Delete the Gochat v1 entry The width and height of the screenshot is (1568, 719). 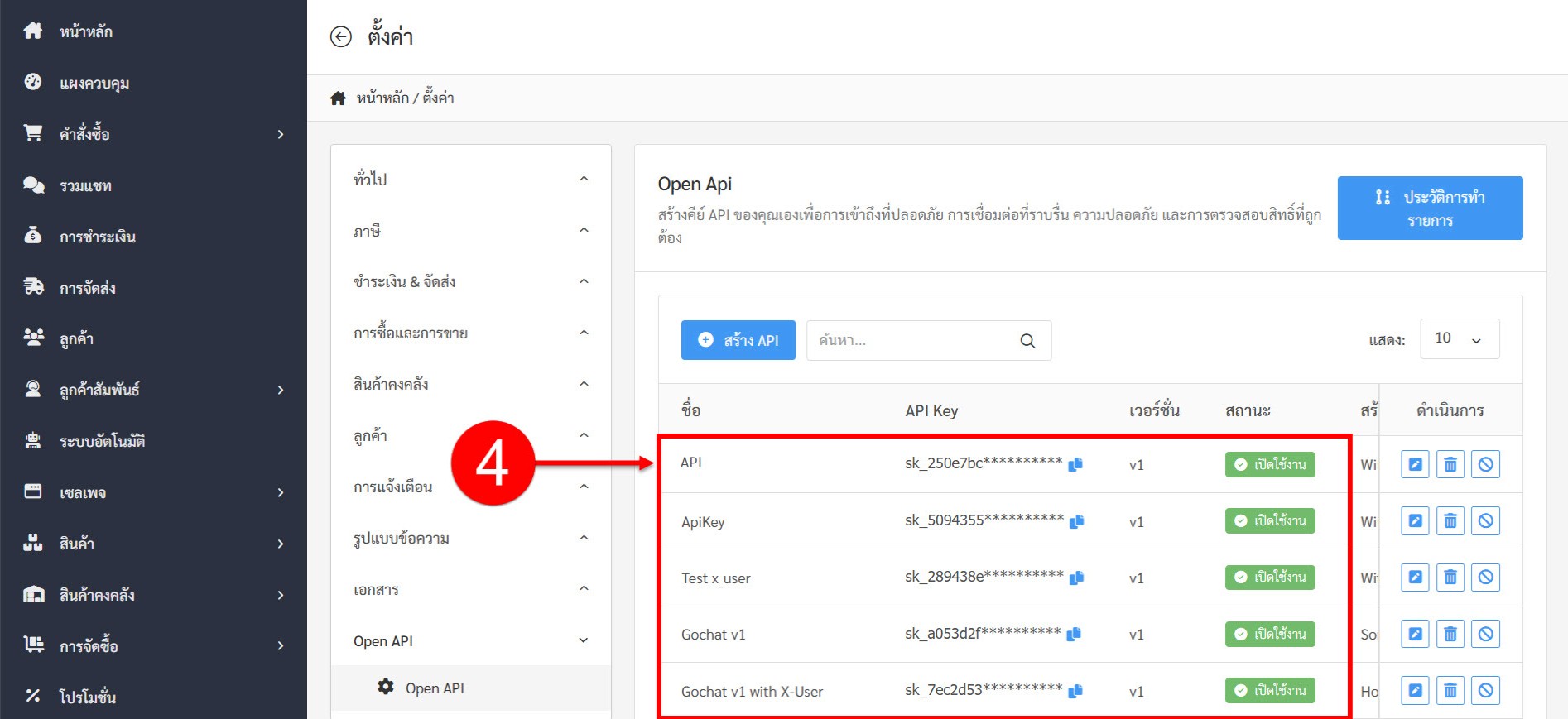tap(1450, 634)
